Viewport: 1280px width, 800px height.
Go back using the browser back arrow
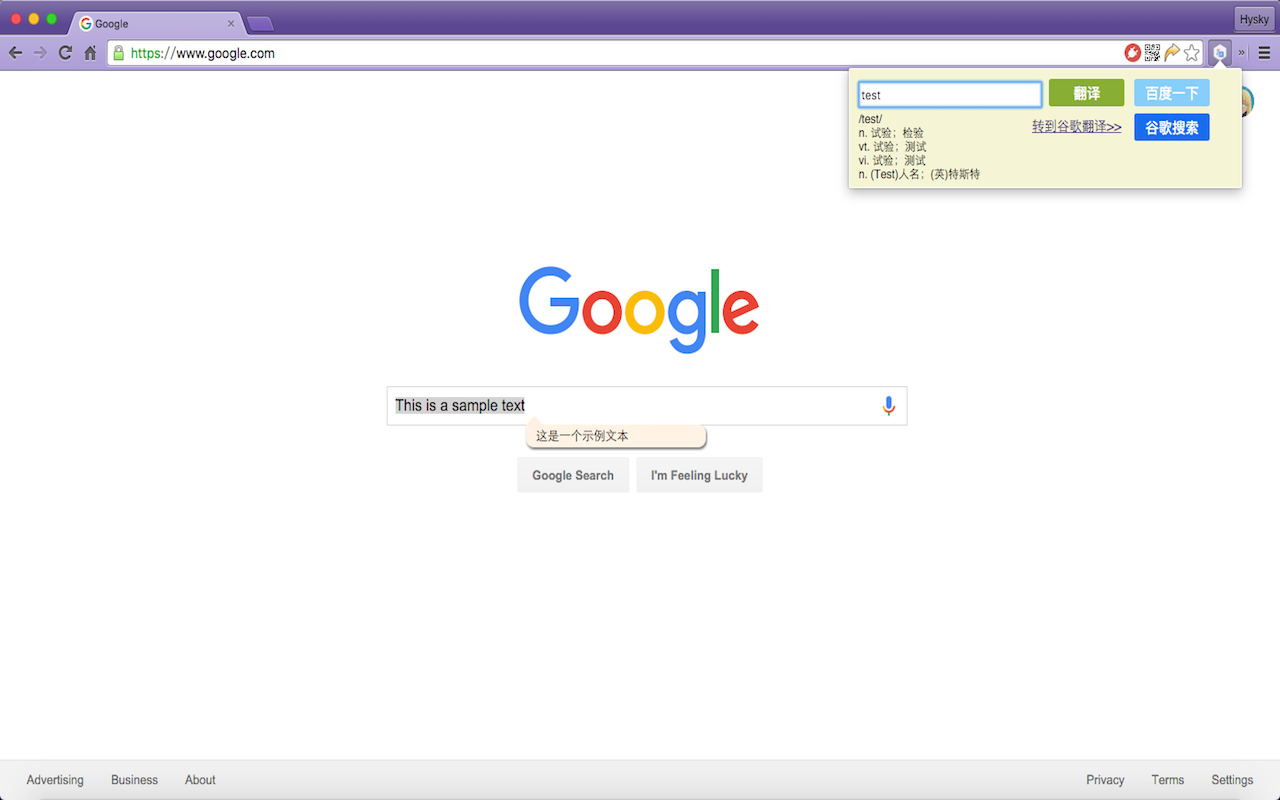pos(15,53)
